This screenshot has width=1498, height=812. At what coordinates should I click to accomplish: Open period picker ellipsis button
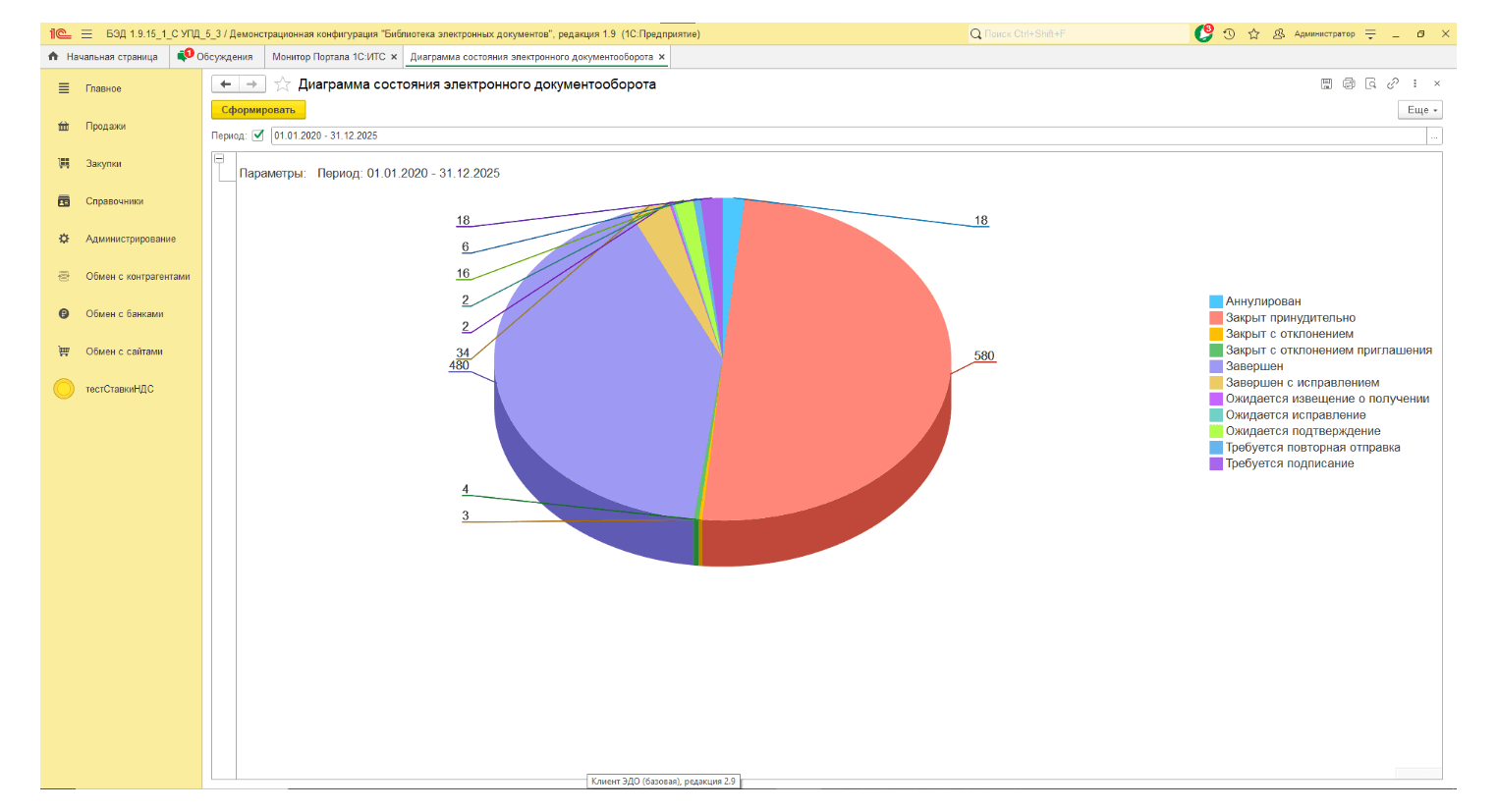1434,136
